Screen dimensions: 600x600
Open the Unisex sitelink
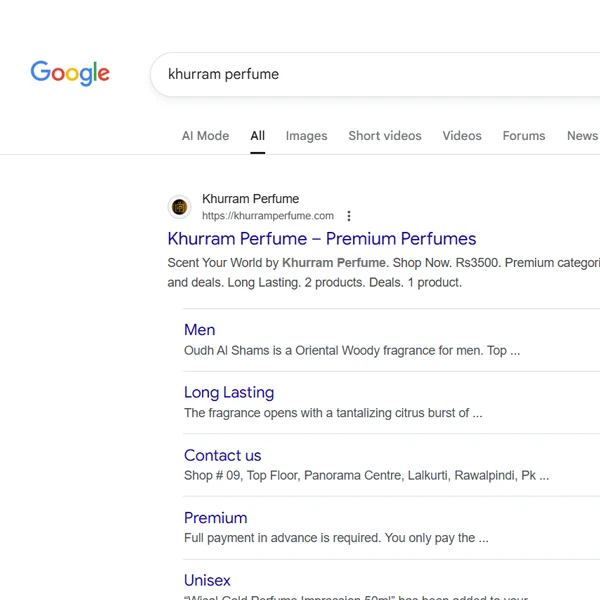[207, 580]
